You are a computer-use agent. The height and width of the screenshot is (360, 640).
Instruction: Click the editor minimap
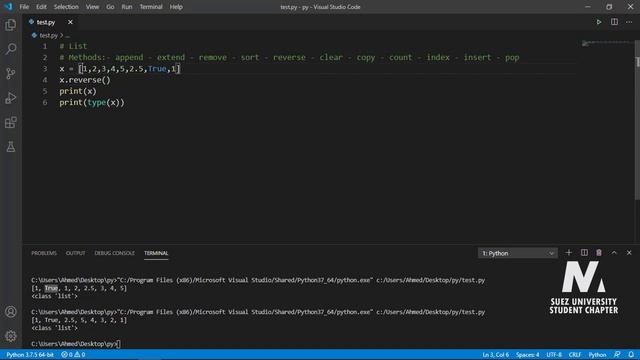click(x=607, y=44)
